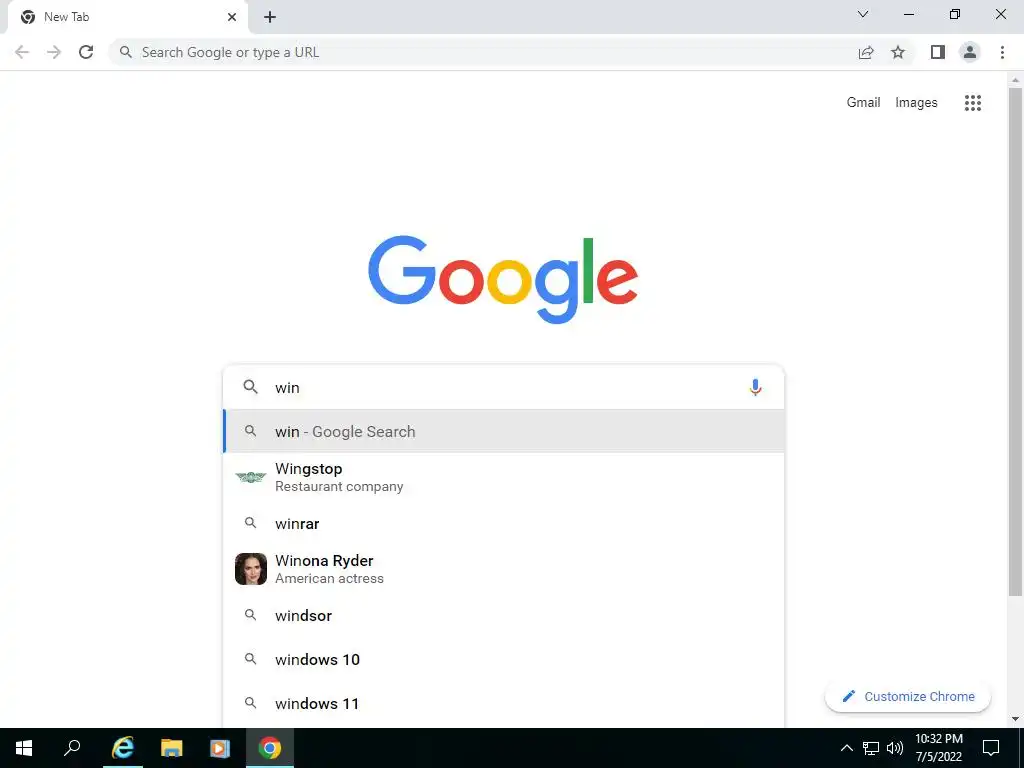Image resolution: width=1024 pixels, height=768 pixels.
Task: Click the Chrome taskbar icon
Action: 270,748
